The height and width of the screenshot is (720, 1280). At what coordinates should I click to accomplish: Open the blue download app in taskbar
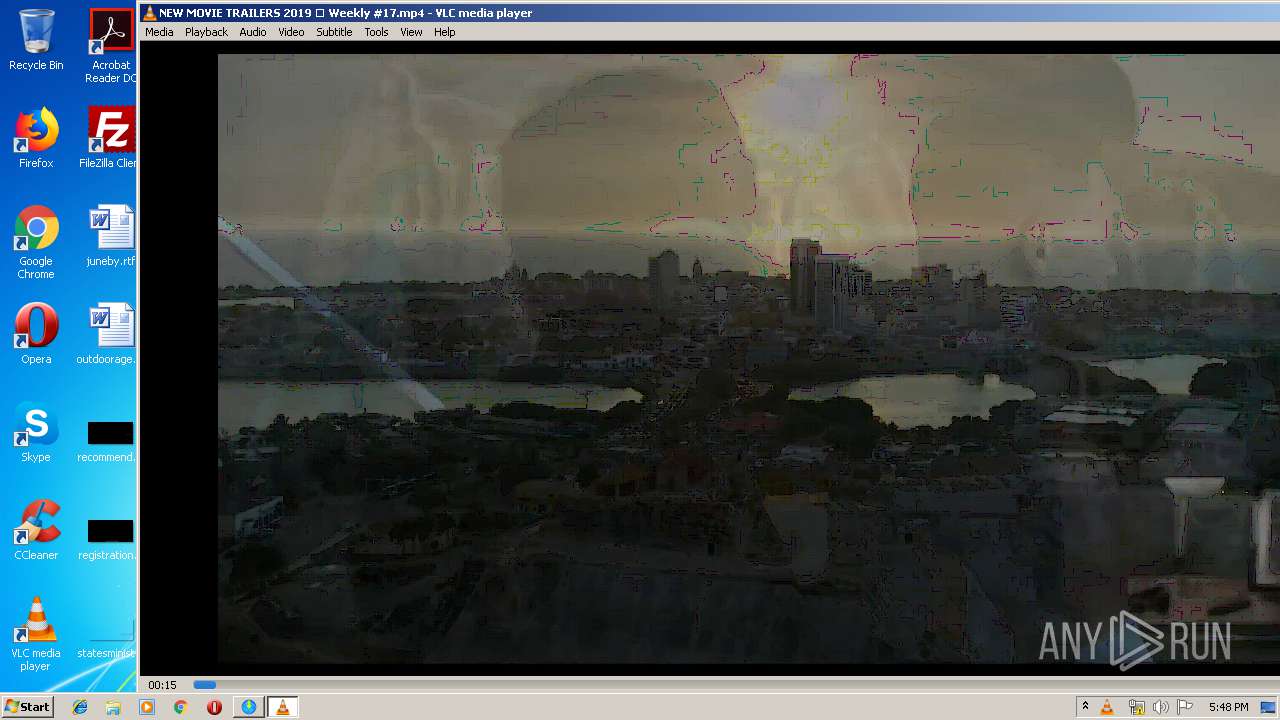(248, 707)
